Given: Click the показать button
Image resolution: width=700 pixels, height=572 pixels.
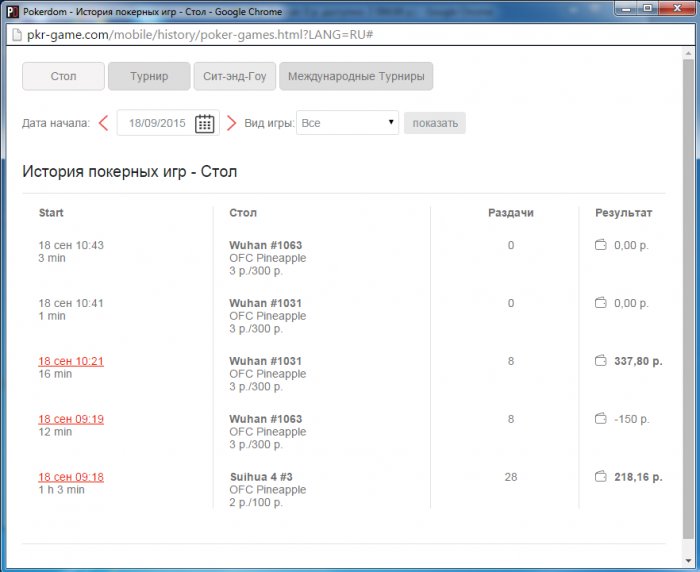Looking at the screenshot, I should tap(435, 123).
